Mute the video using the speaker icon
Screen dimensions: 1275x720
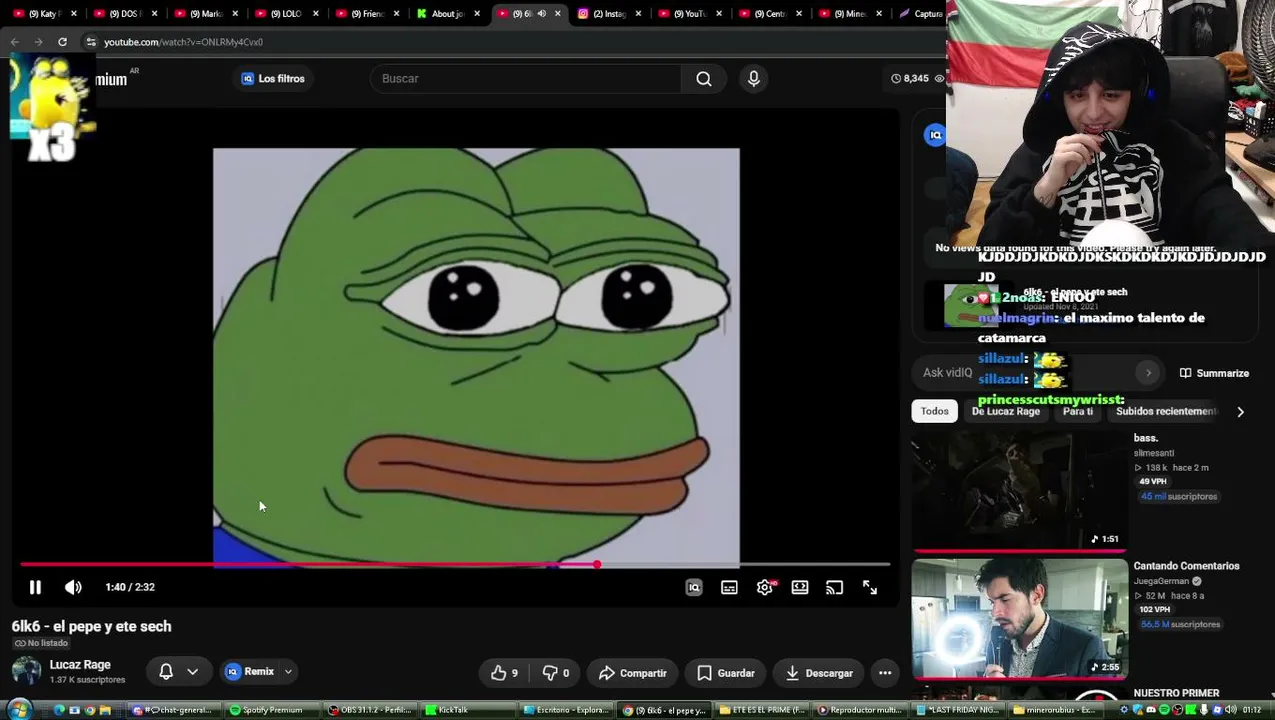(x=73, y=588)
